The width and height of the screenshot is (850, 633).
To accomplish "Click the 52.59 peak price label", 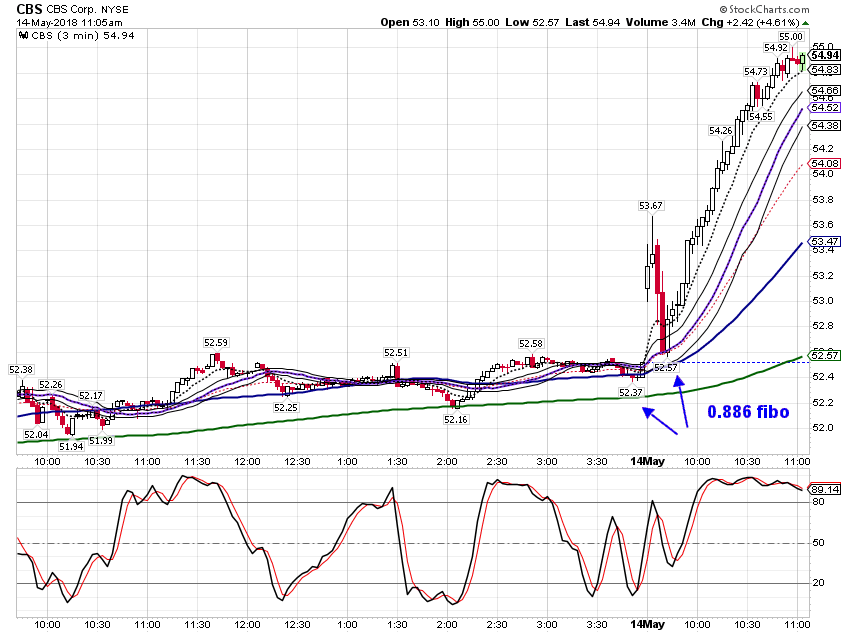I will (216, 343).
